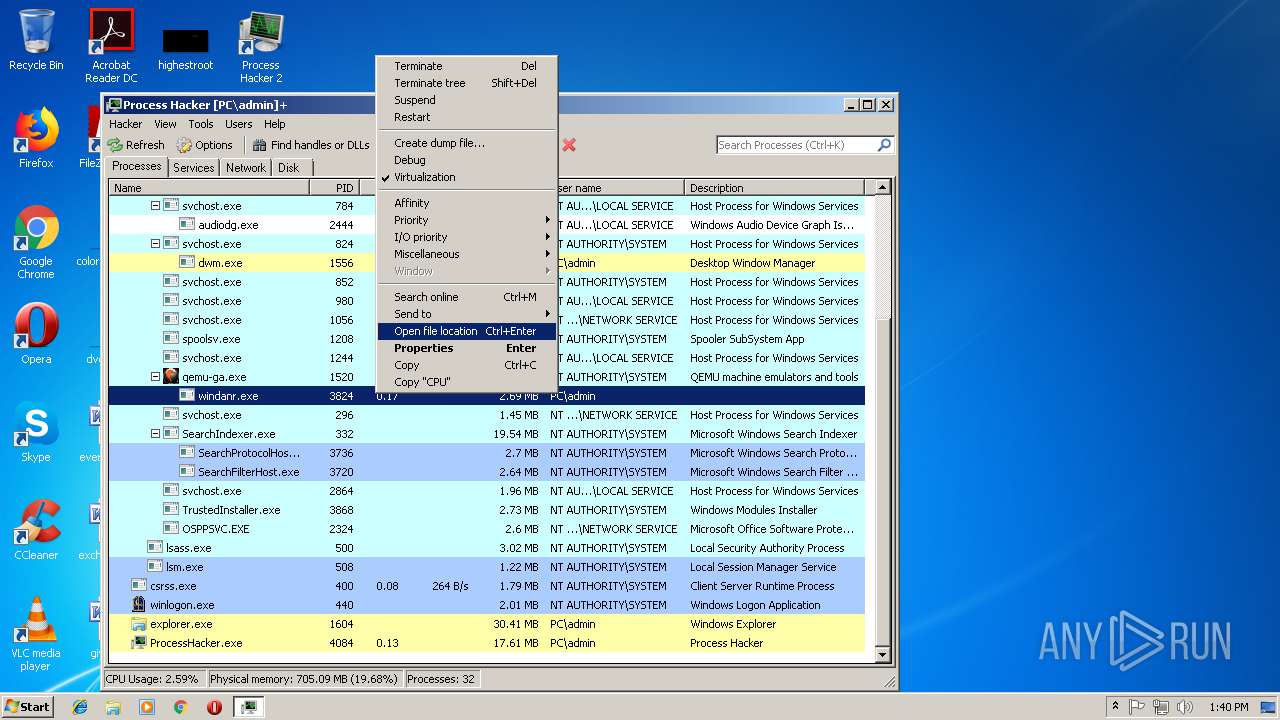The image size is (1280, 720).
Task: Open Chrome from the taskbar
Action: click(x=180, y=707)
